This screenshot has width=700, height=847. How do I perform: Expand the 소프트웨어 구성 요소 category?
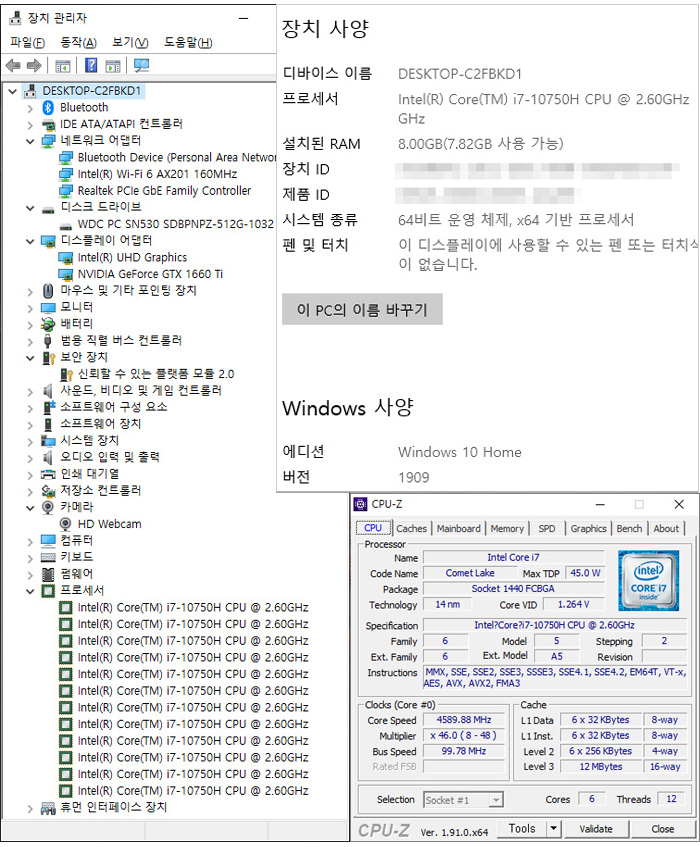tap(30, 408)
